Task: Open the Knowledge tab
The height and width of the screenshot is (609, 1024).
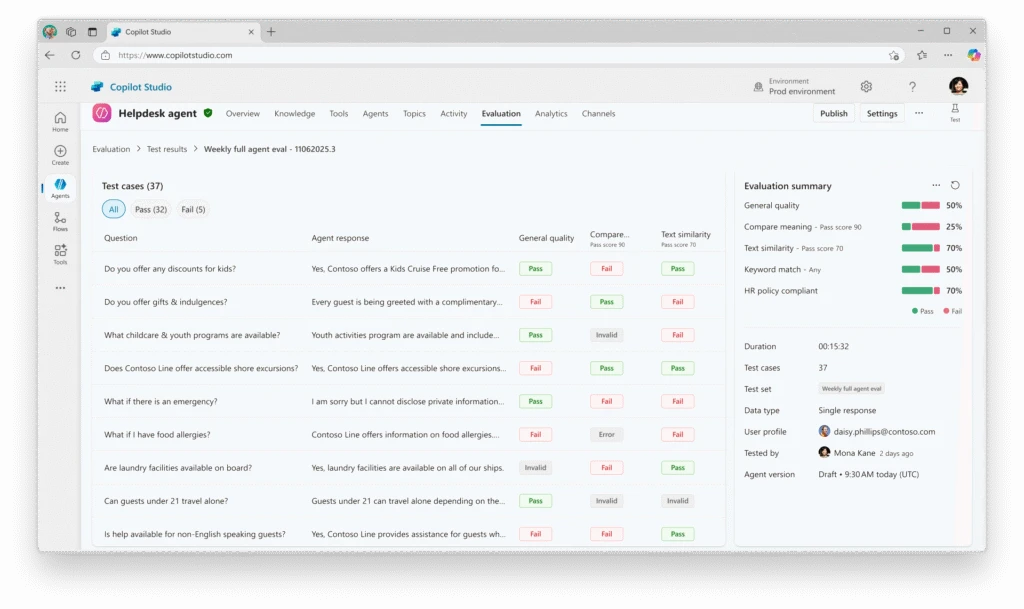Action: point(294,114)
